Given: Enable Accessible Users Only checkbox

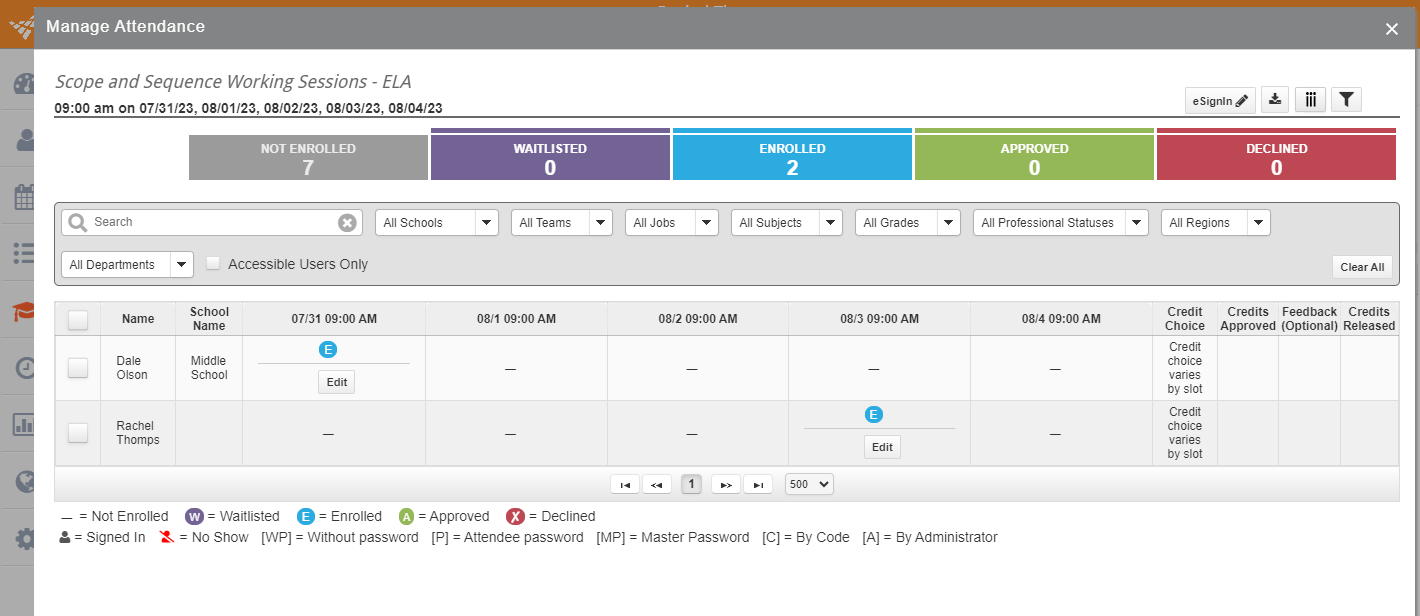Looking at the screenshot, I should click(213, 263).
